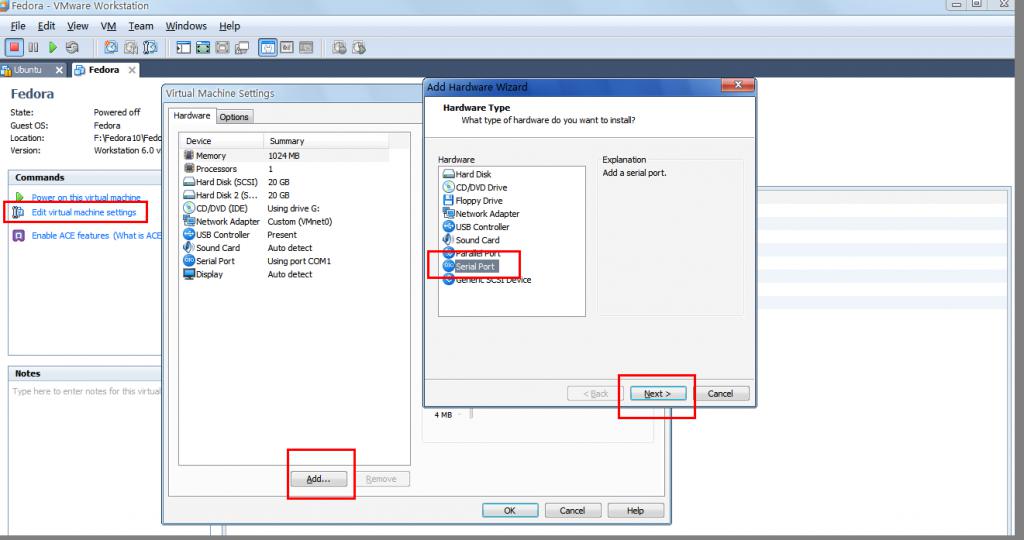Click the Sound Card speaker icon in device list
The image size is (1024, 540).
tap(189, 247)
